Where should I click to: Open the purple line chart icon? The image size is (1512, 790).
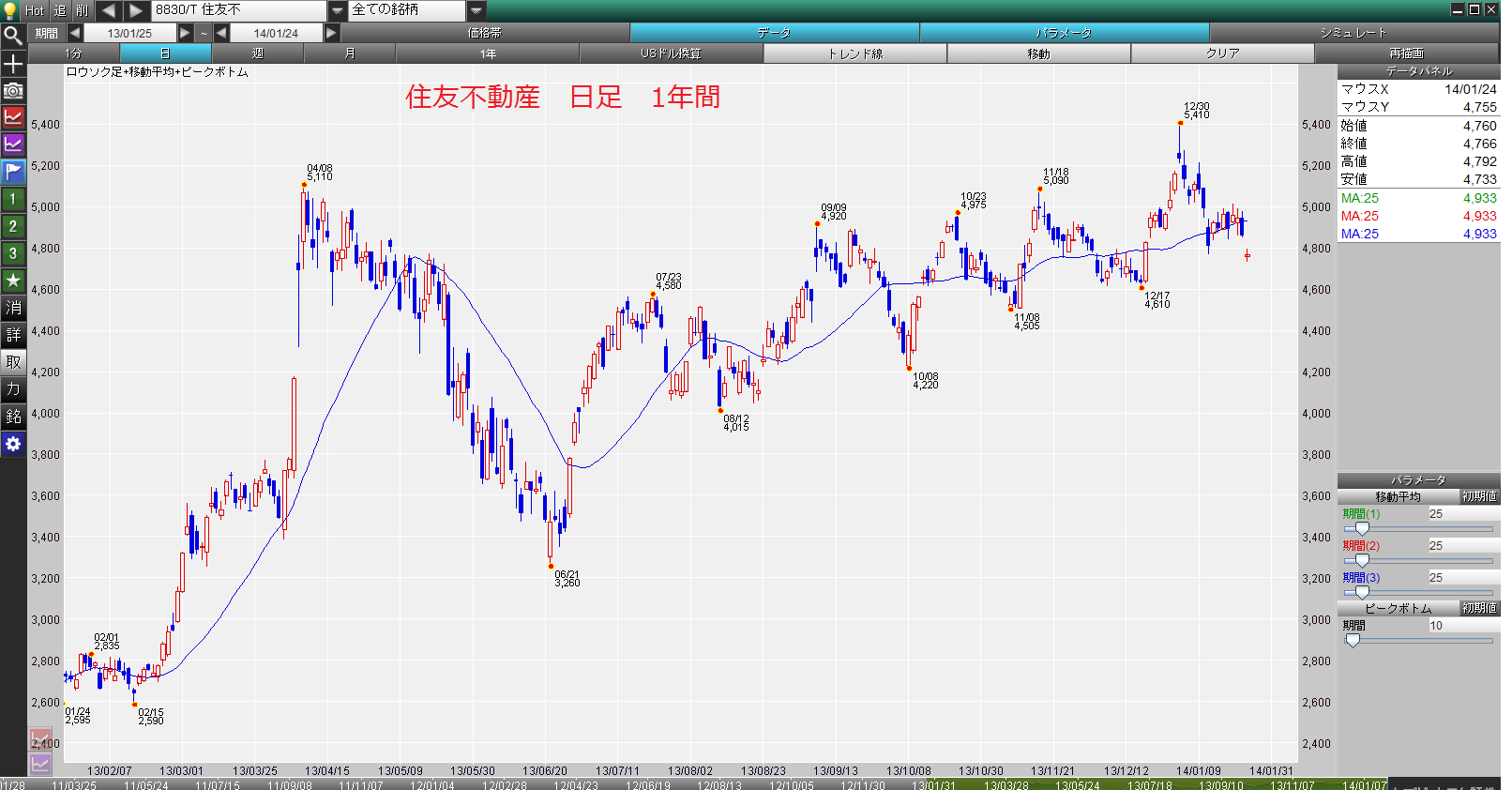coord(13,144)
